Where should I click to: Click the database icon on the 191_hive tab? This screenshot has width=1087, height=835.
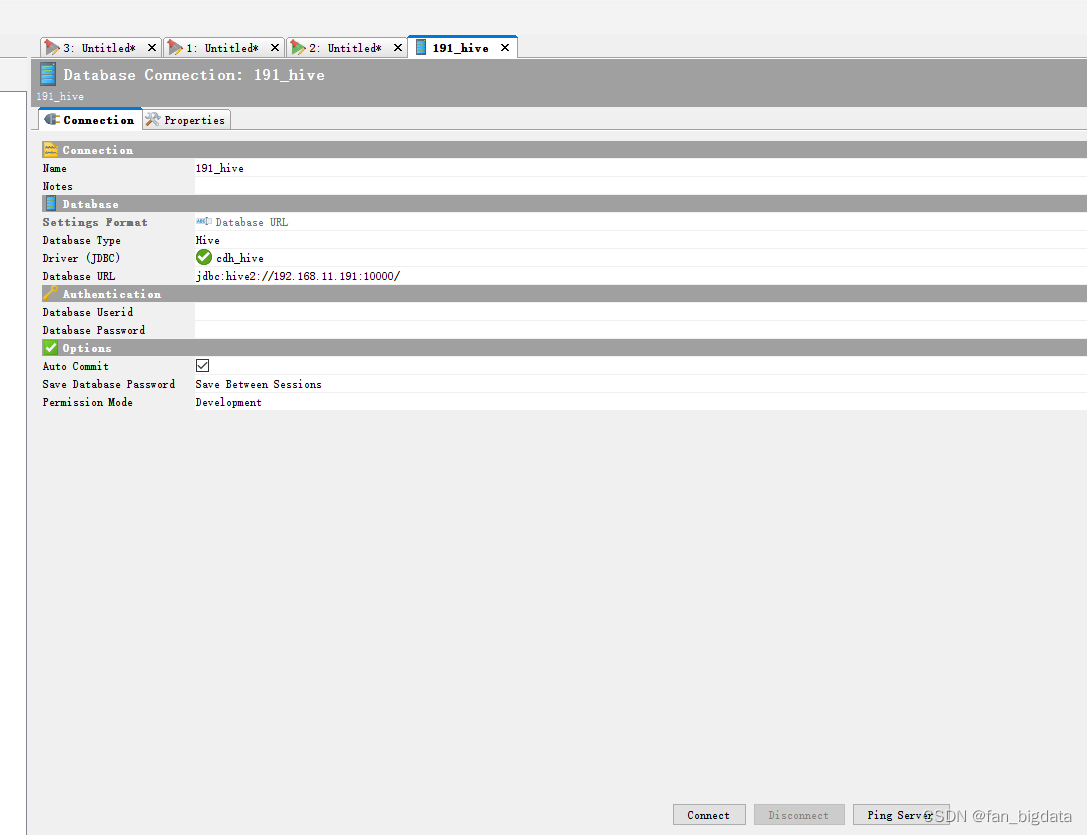pyautogui.click(x=421, y=47)
